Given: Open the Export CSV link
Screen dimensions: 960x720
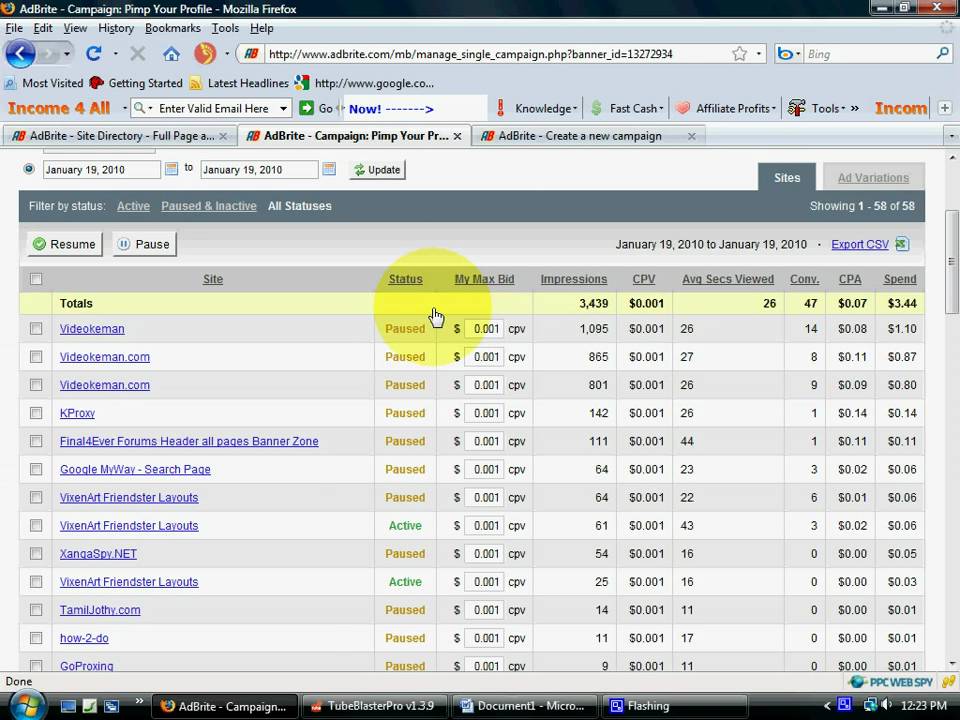Looking at the screenshot, I should (860, 244).
